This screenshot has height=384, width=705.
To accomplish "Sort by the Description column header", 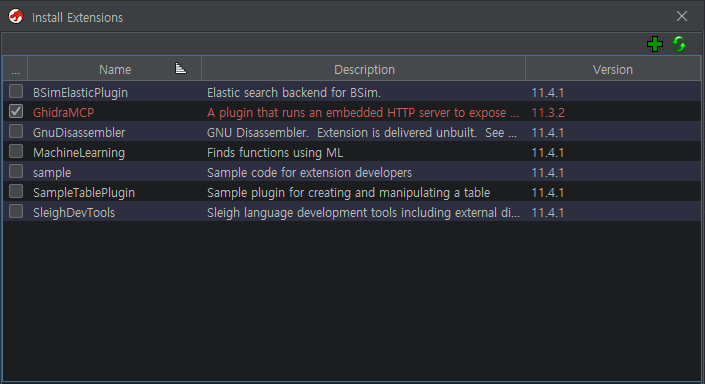I will coord(364,69).
